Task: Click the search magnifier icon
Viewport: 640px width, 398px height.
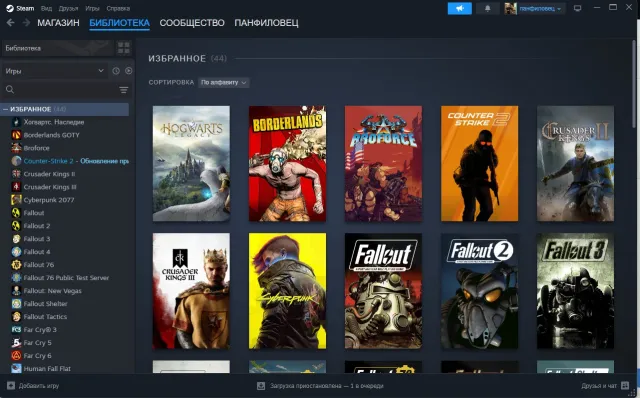Action: point(10,89)
